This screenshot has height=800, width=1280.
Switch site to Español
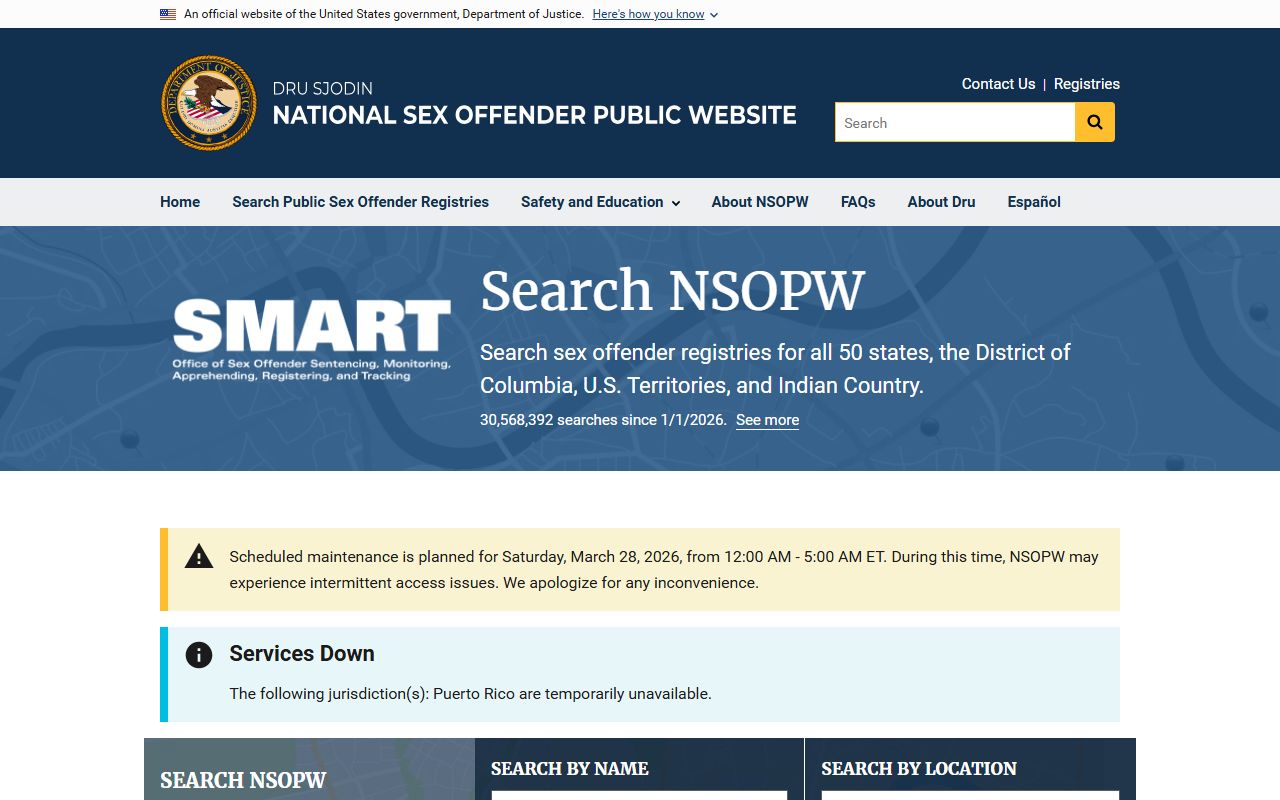(1034, 202)
